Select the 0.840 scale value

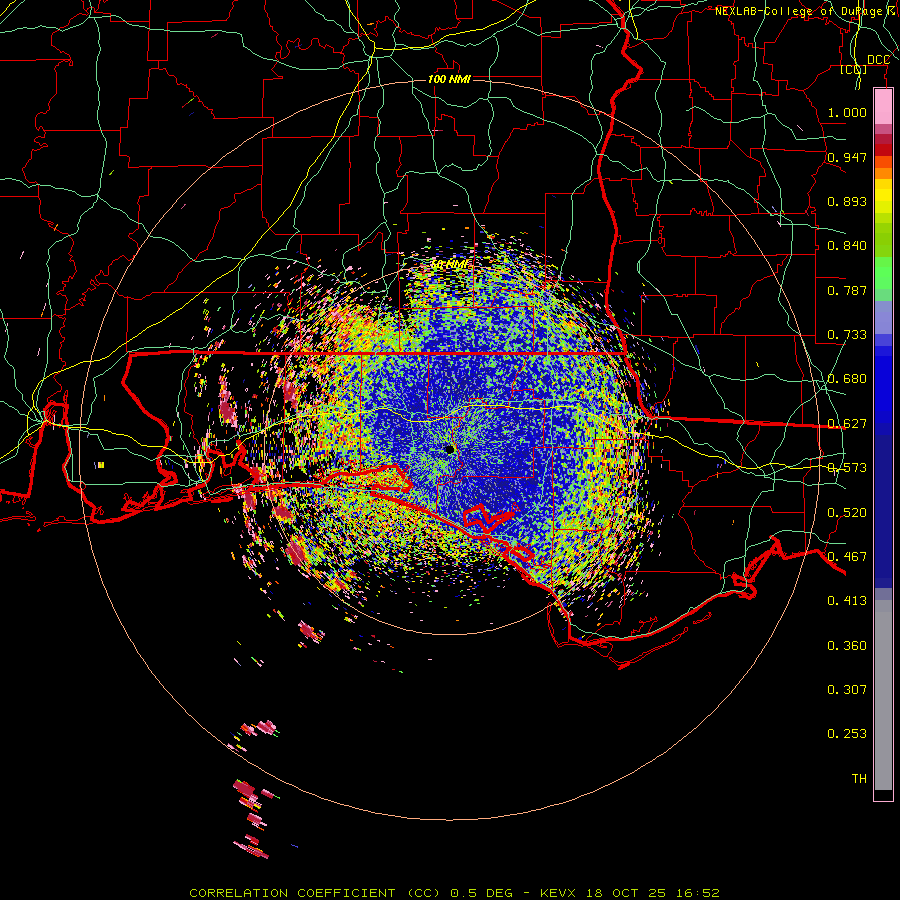(x=847, y=246)
